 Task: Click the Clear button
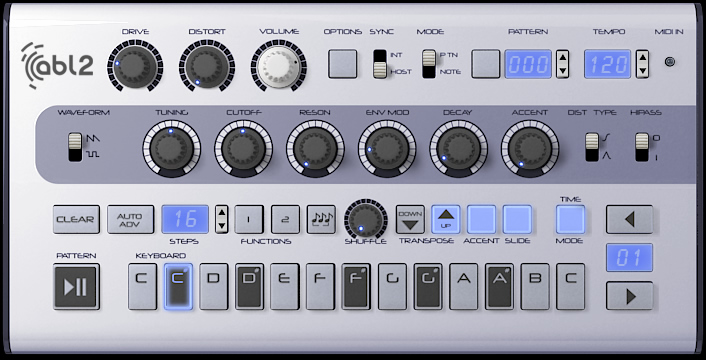click(x=76, y=219)
